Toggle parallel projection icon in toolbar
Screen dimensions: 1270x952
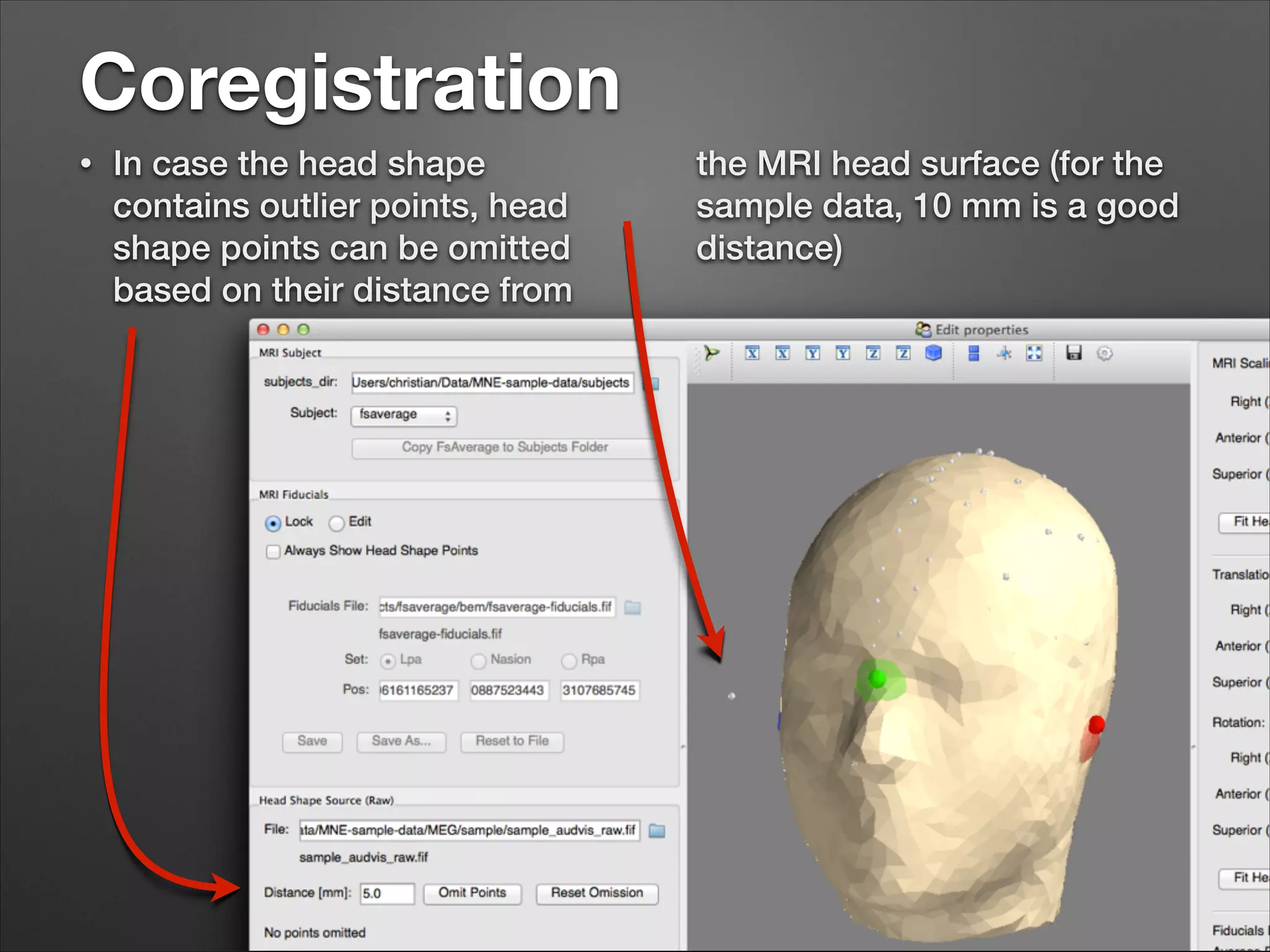[974, 353]
